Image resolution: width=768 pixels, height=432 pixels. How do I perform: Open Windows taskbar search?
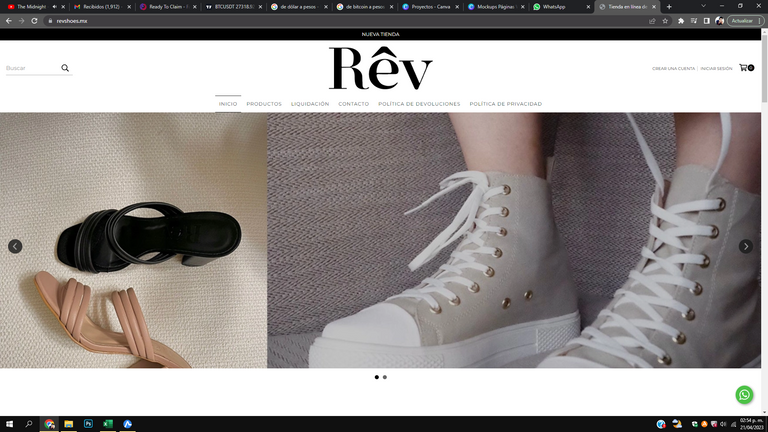29,424
